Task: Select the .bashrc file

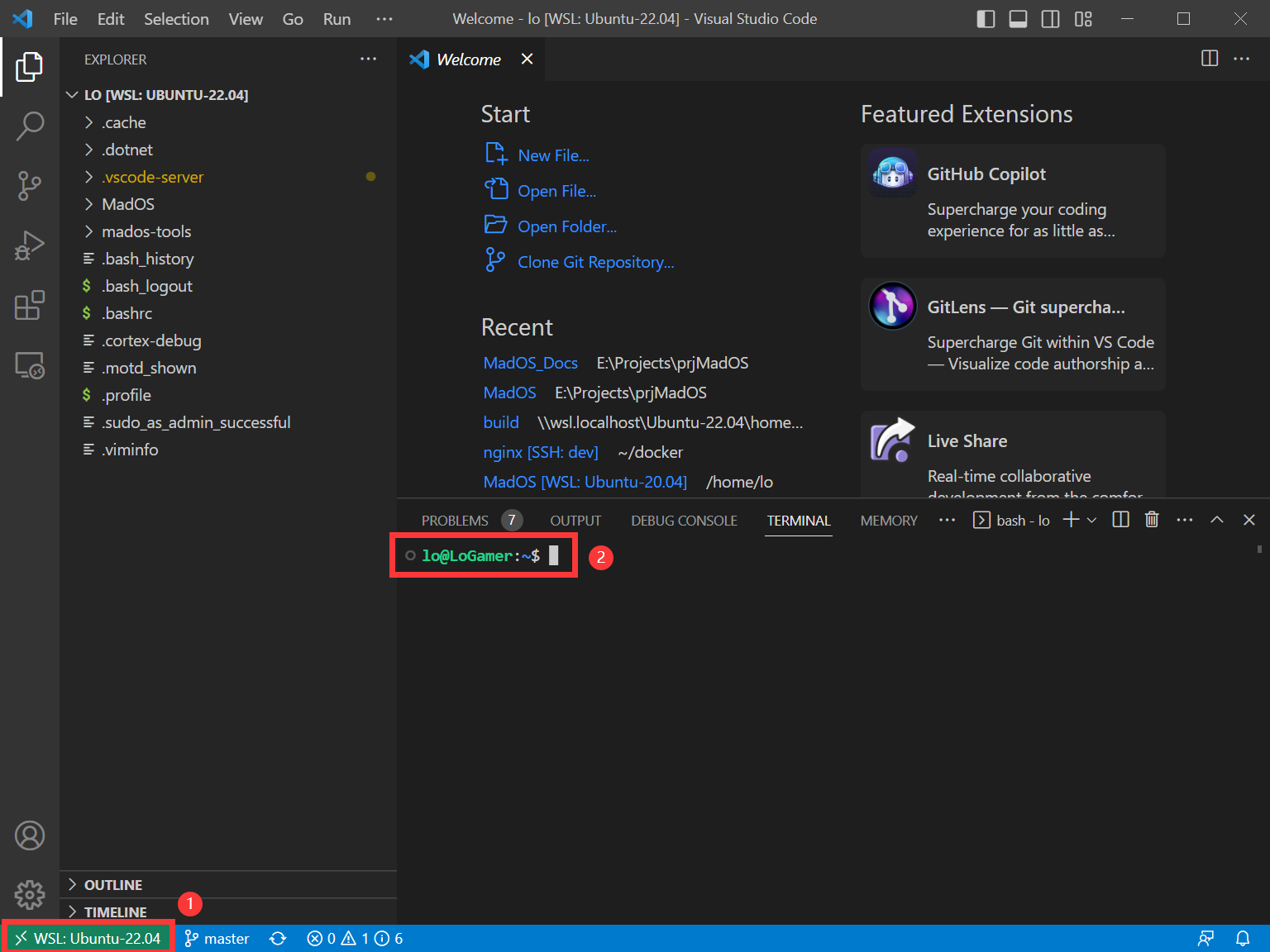Action: click(x=228, y=313)
